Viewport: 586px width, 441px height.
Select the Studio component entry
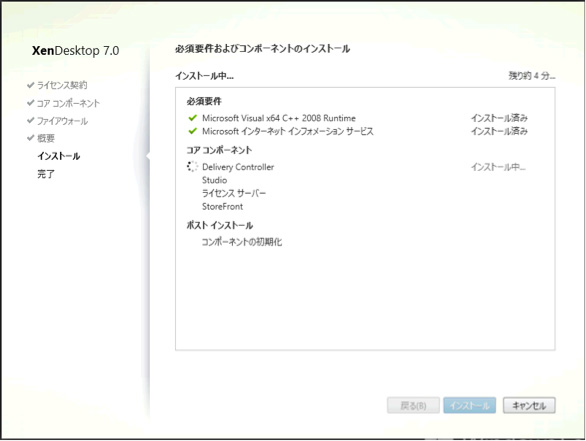click(x=215, y=180)
